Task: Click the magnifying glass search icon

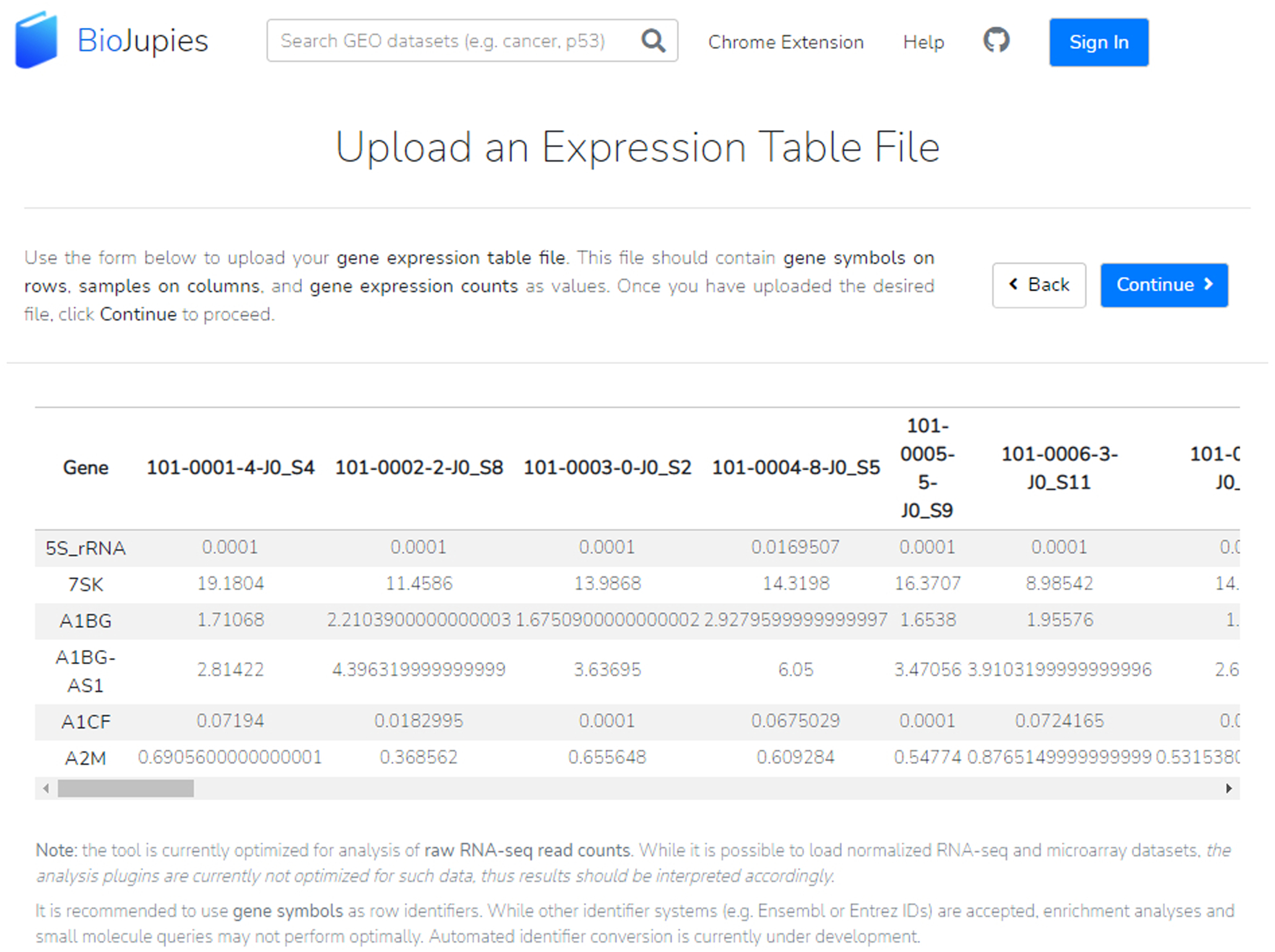Action: tap(654, 41)
